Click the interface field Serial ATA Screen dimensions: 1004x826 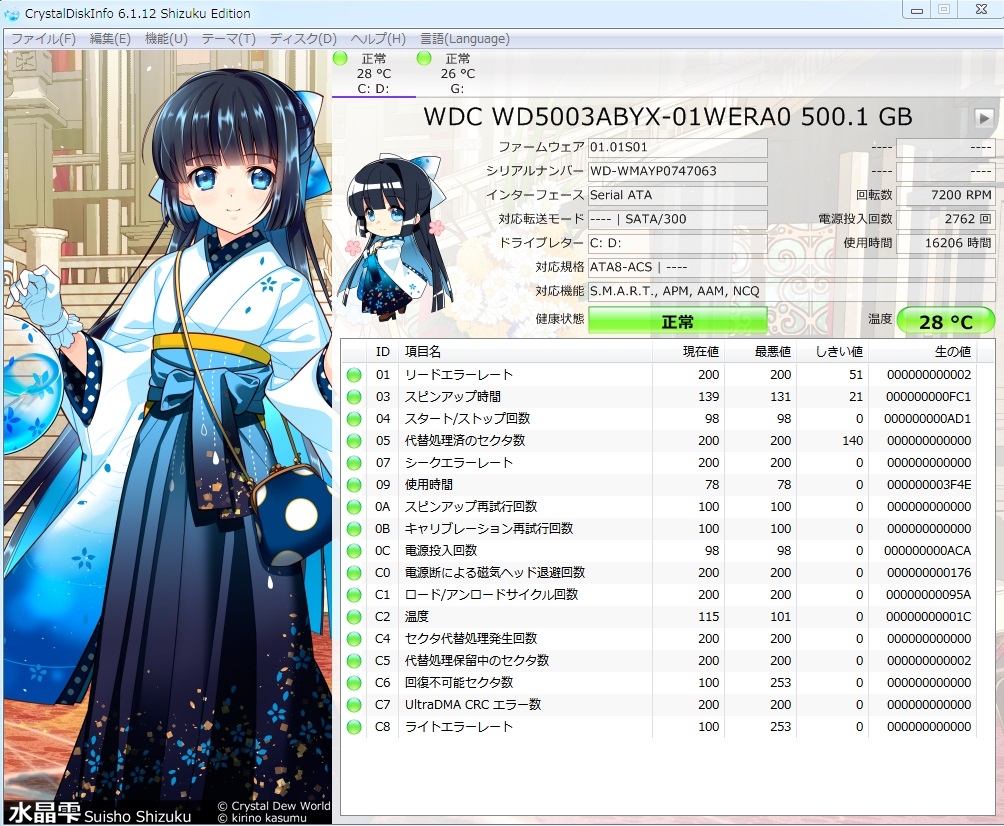(677, 195)
